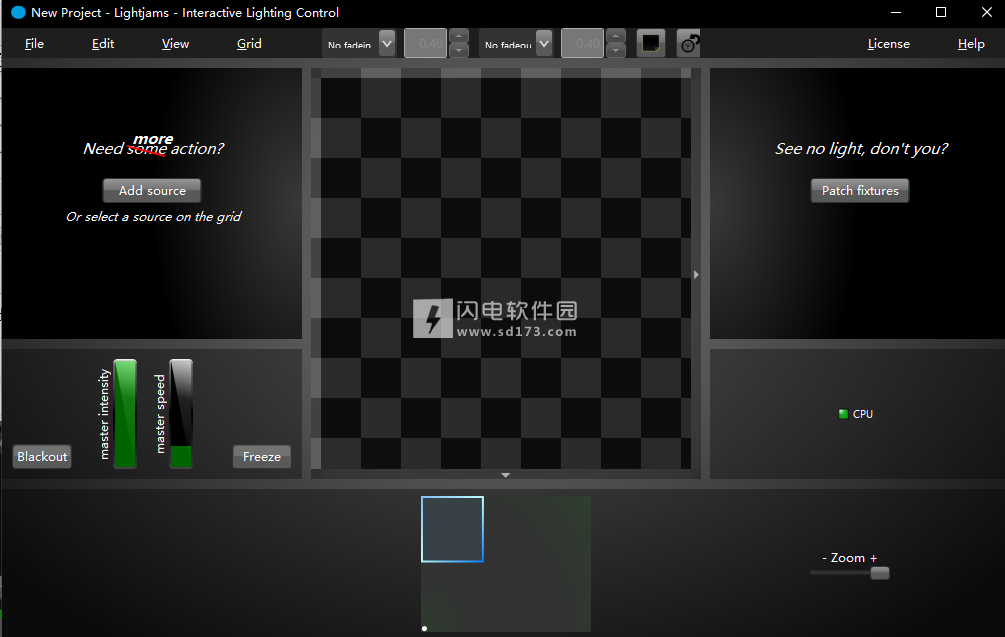The image size is (1005, 637).
Task: Open the Edit menu
Action: (103, 44)
